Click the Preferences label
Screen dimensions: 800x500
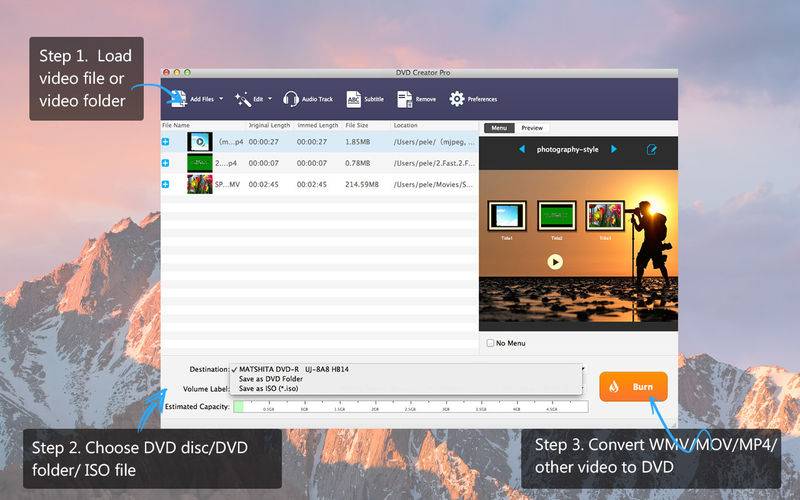point(482,99)
